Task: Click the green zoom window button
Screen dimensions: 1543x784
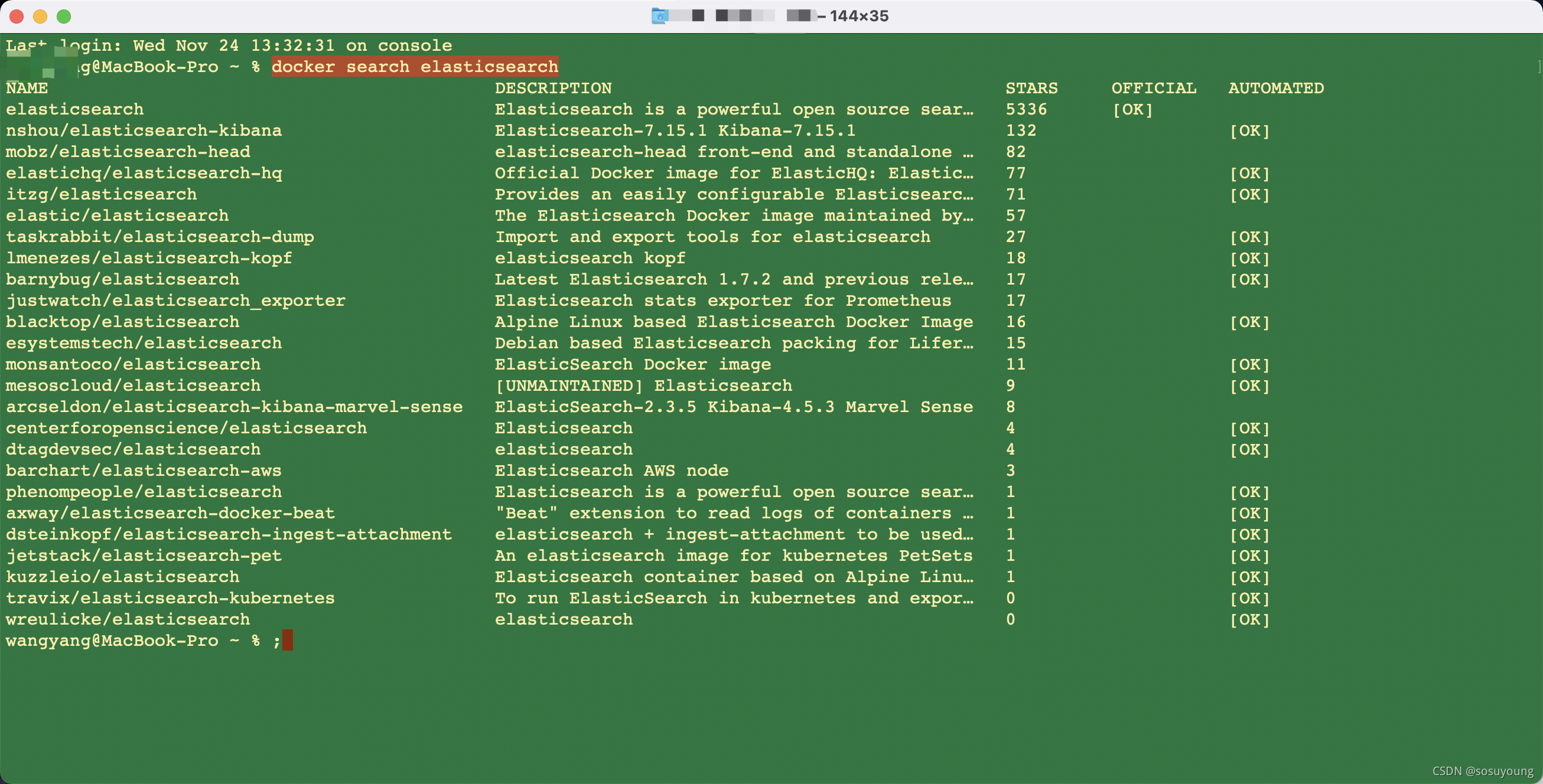Action: coord(63,16)
